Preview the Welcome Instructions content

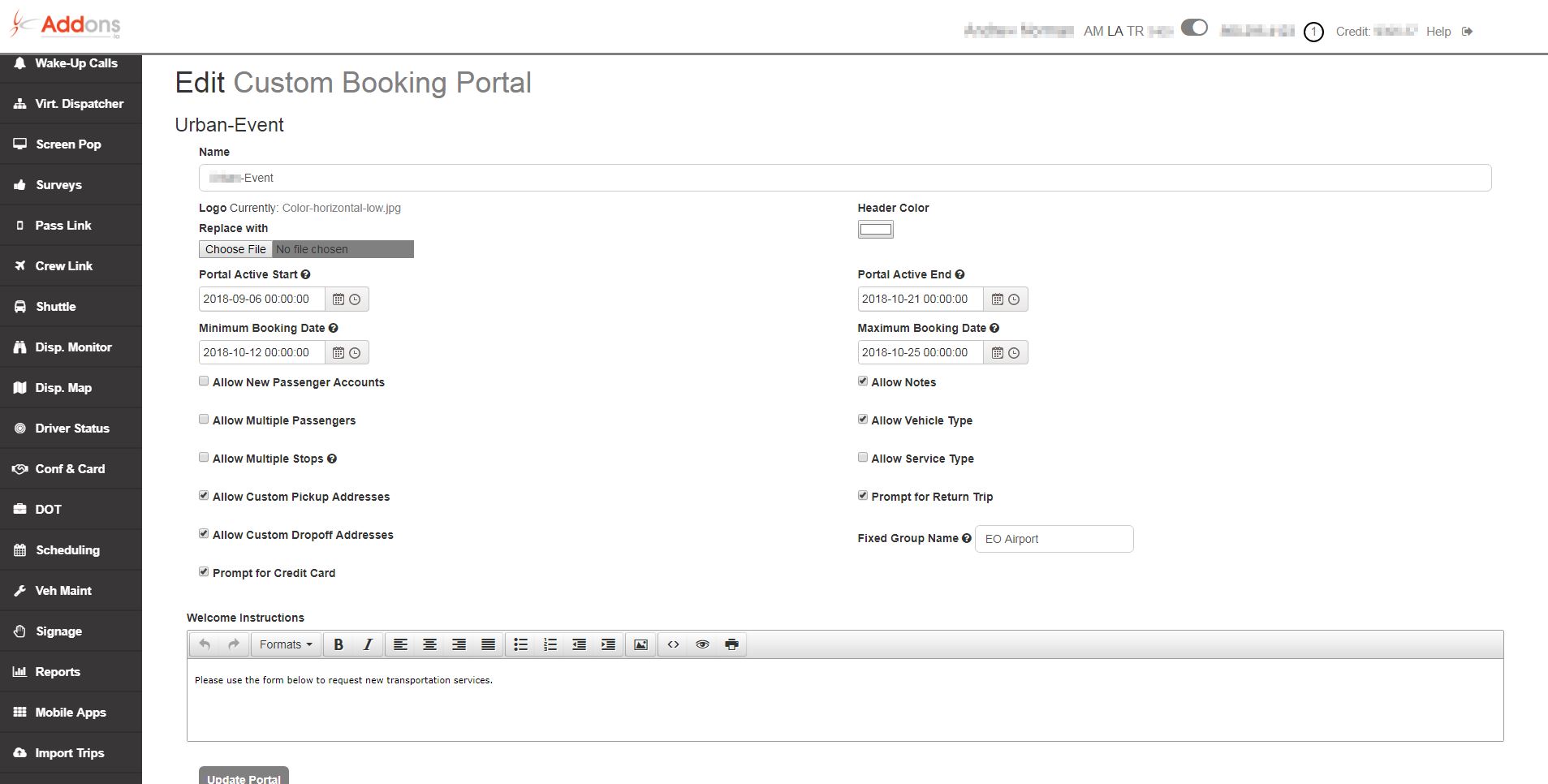(702, 644)
